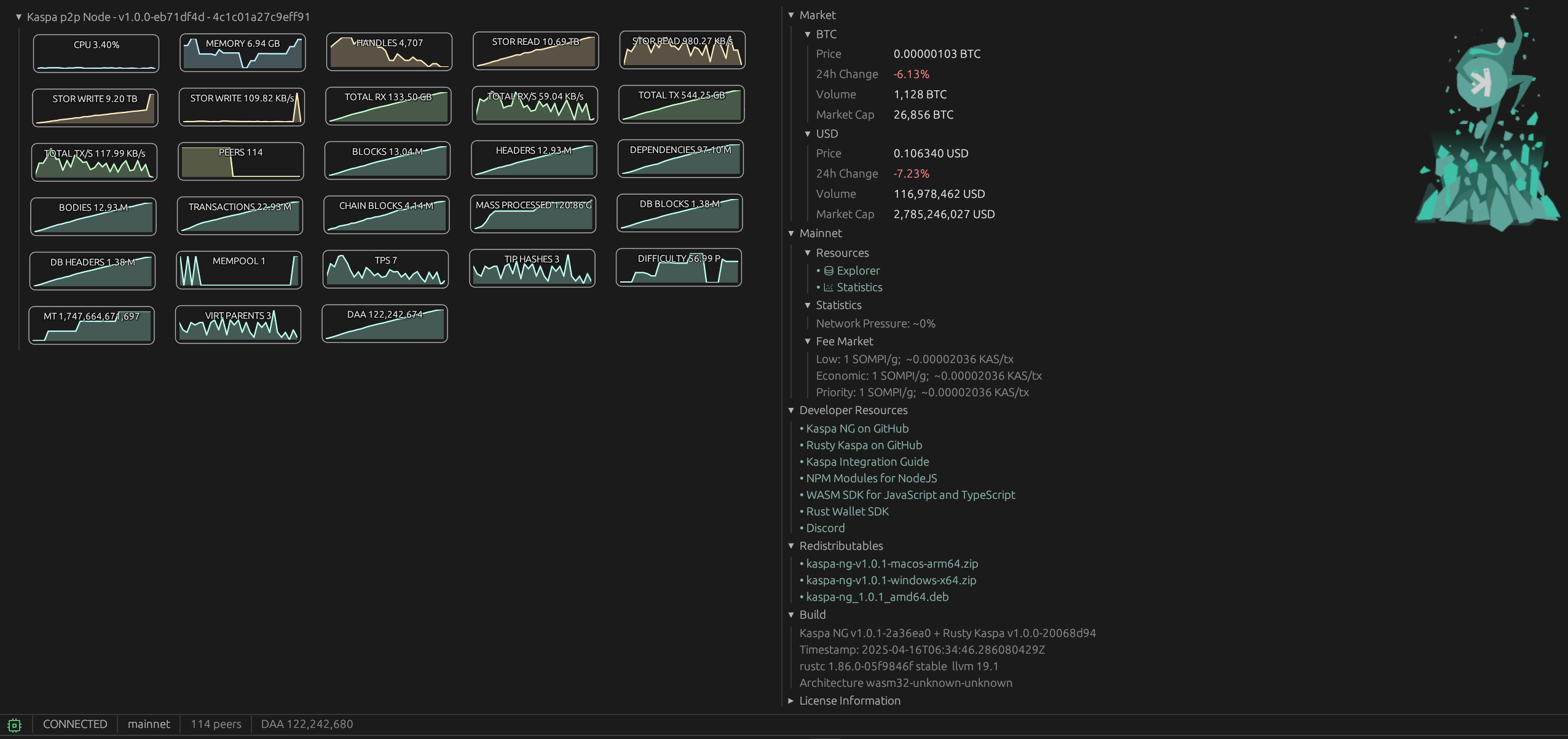This screenshot has width=1568, height=739.
Task: Collapse the Fee Market section
Action: pos(808,342)
